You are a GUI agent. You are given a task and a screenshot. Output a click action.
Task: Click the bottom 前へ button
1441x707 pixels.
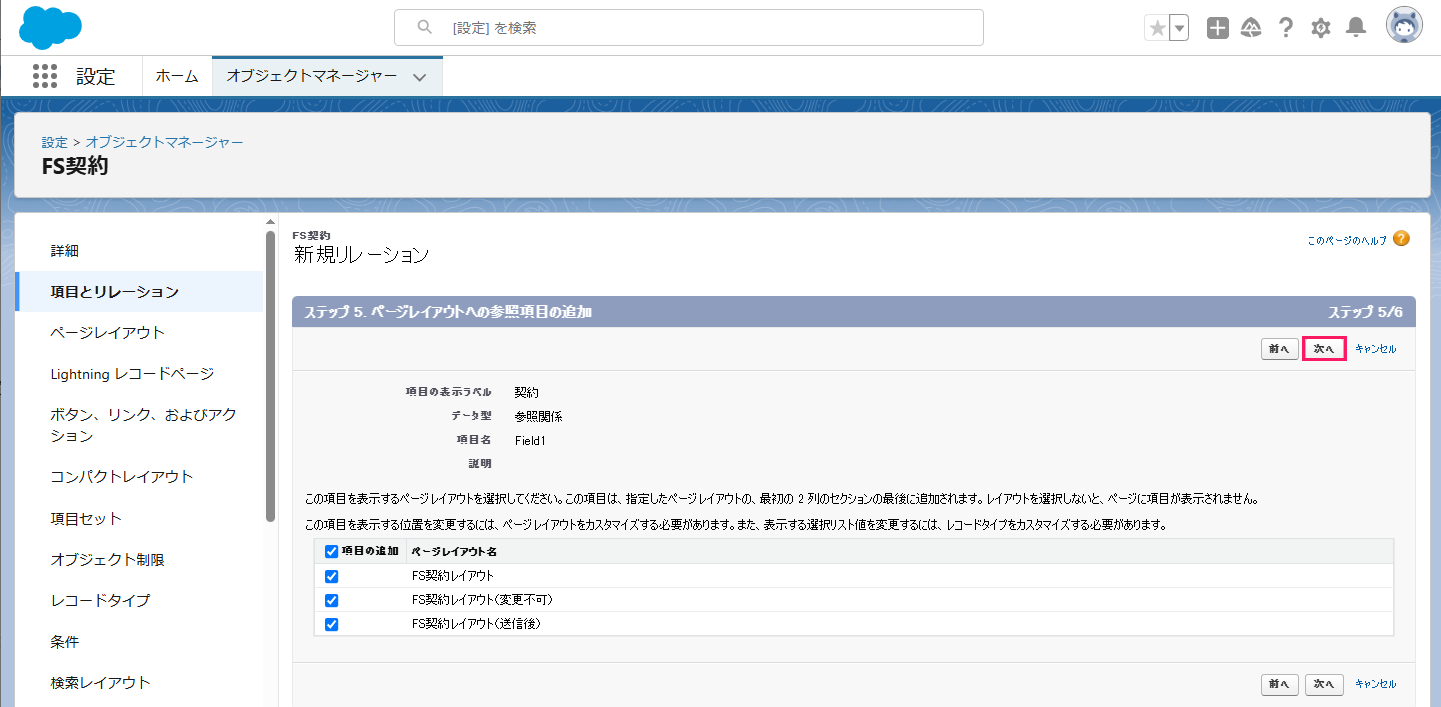pos(1279,684)
